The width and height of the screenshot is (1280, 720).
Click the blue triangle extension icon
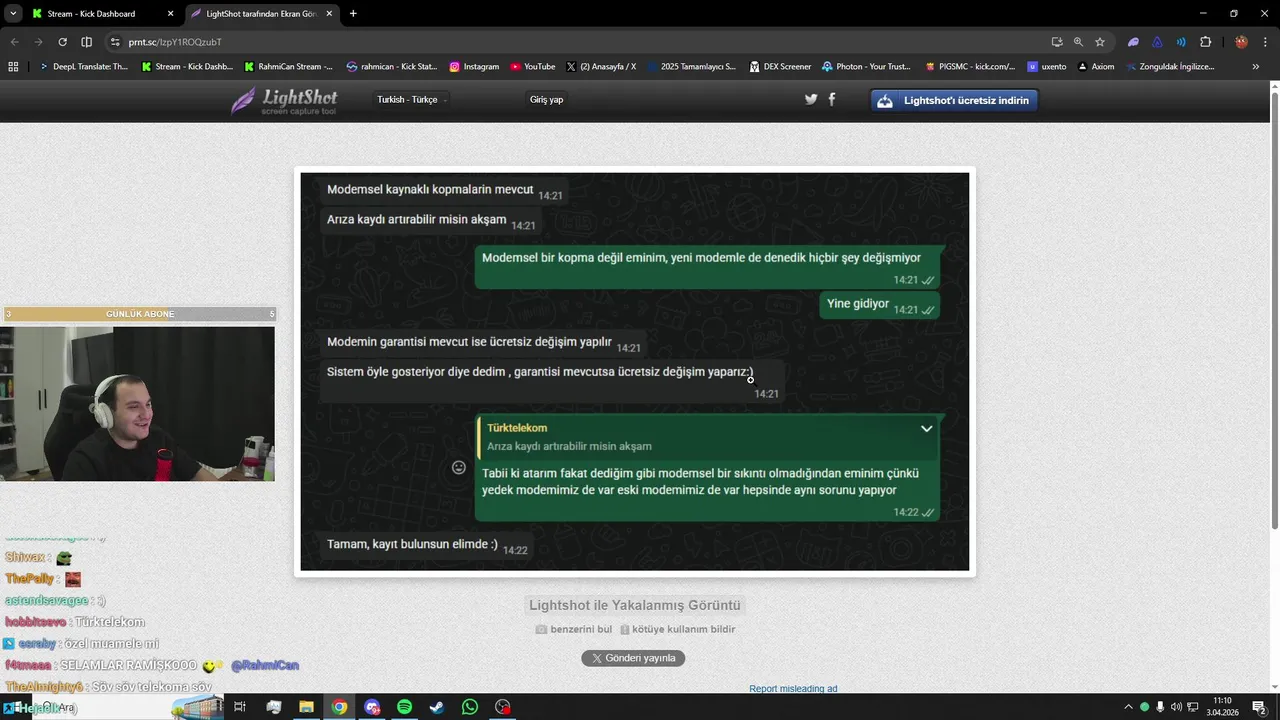(x=1157, y=42)
